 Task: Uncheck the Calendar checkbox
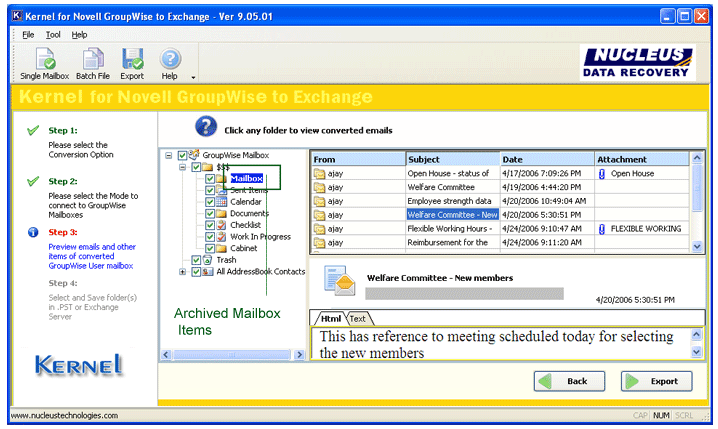pos(210,202)
